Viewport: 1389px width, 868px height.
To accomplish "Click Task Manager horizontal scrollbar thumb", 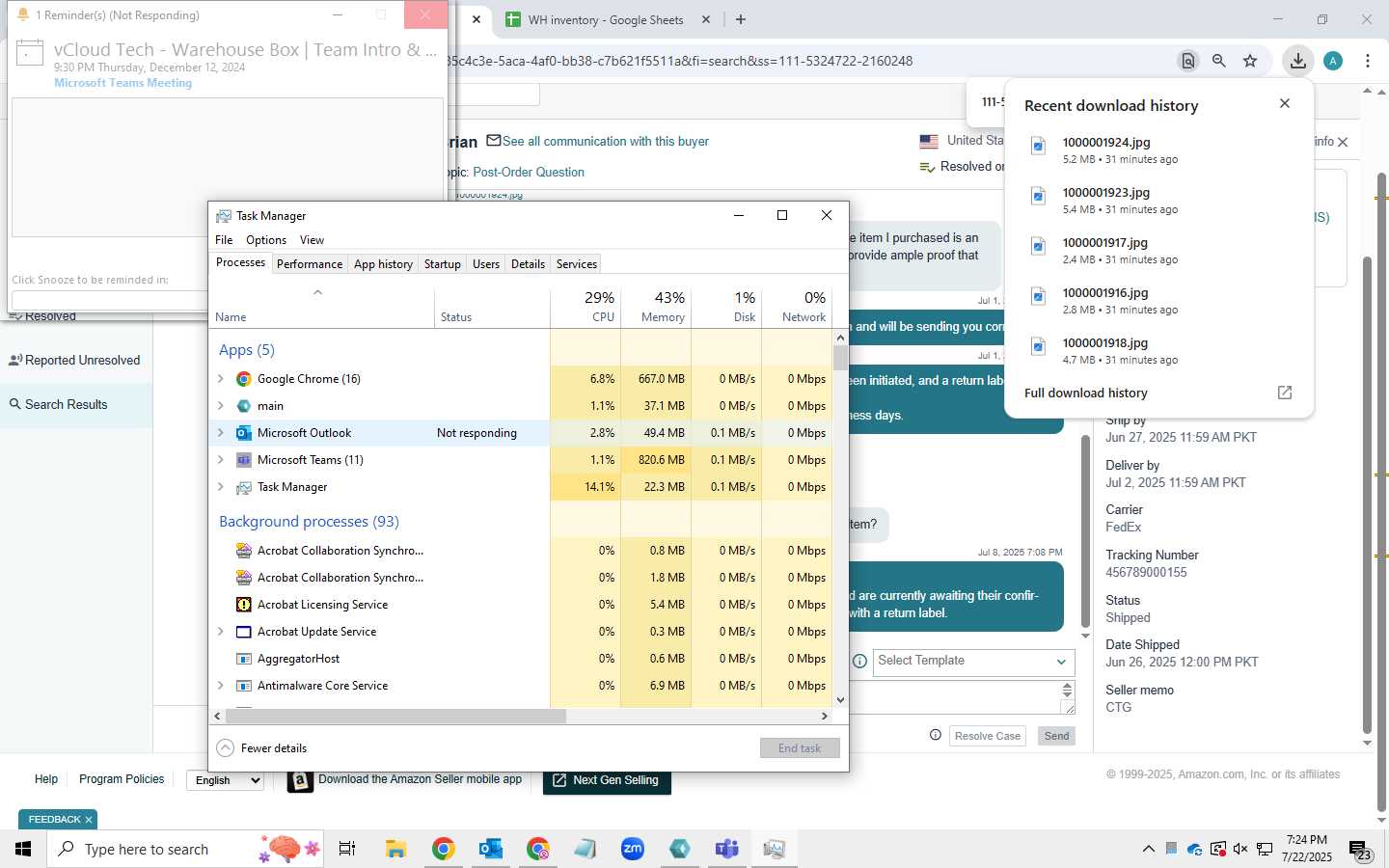I will (x=395, y=716).
